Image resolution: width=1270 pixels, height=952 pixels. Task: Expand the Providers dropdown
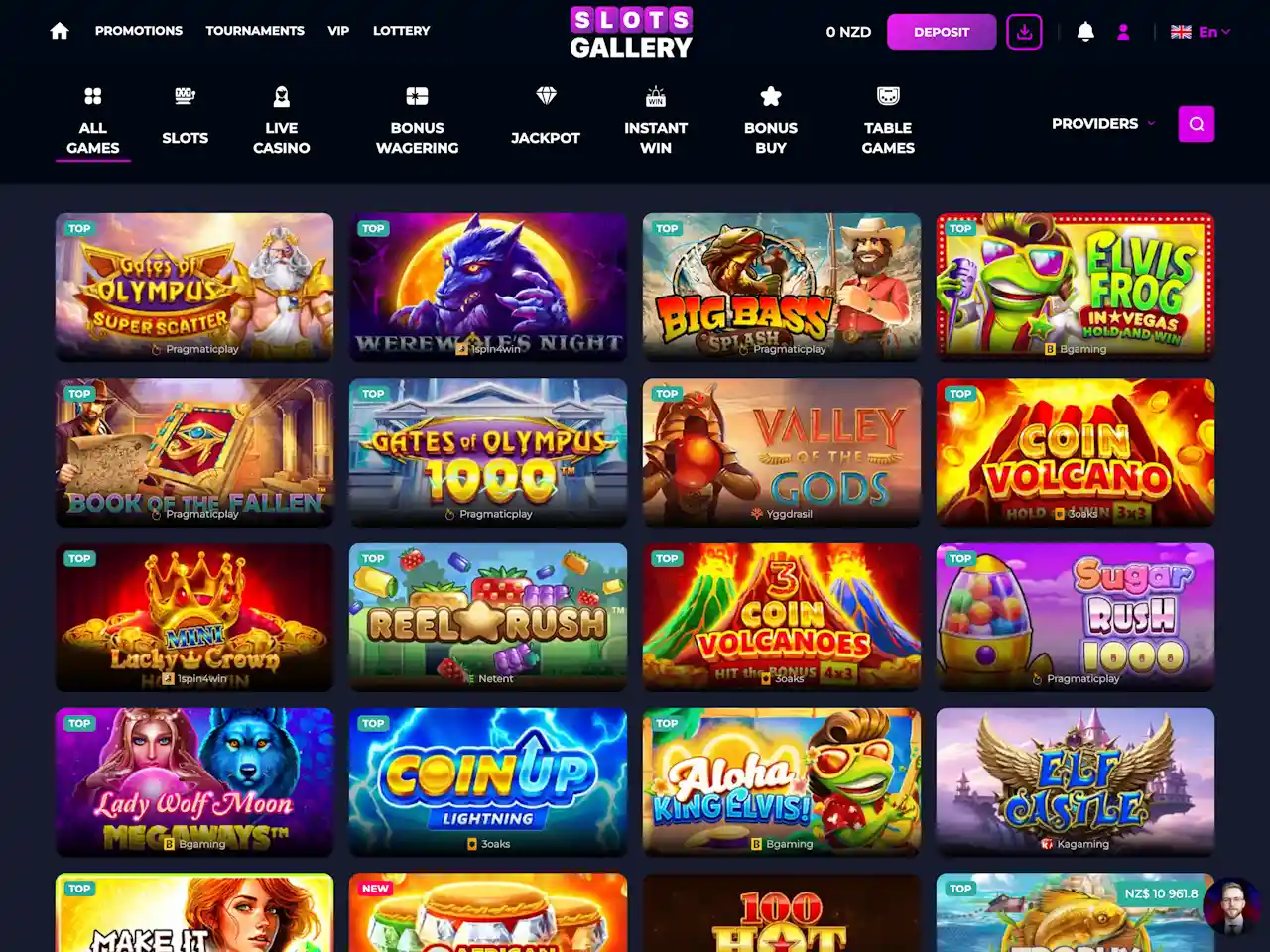1102,123
